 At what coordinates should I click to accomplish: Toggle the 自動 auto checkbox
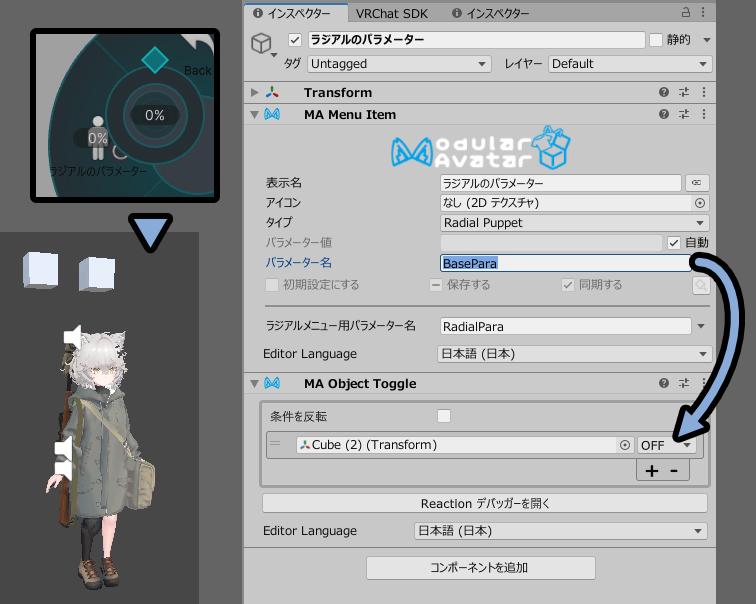(x=674, y=243)
